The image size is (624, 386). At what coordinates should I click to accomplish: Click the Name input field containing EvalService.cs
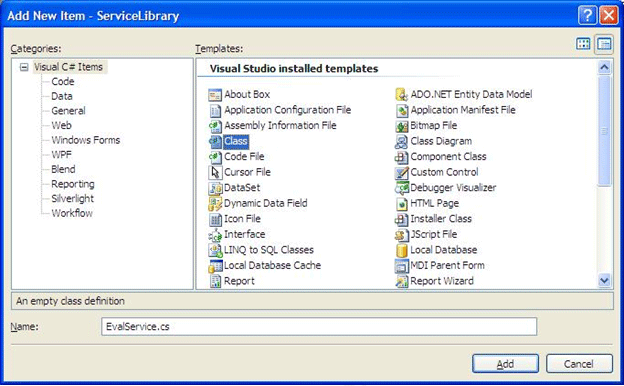tap(319, 327)
